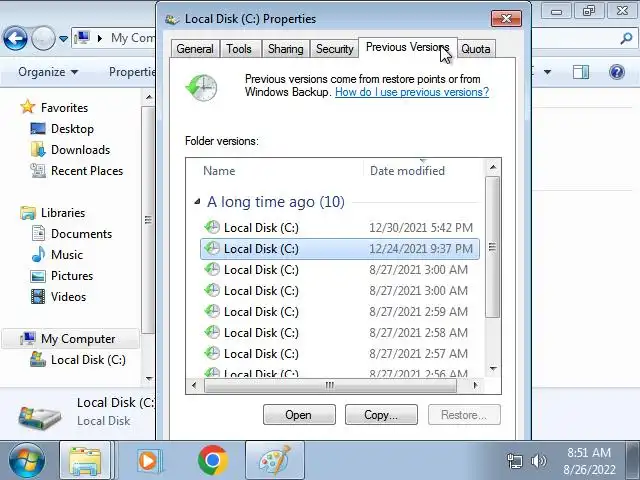Switch to the Tools tab

(239, 49)
